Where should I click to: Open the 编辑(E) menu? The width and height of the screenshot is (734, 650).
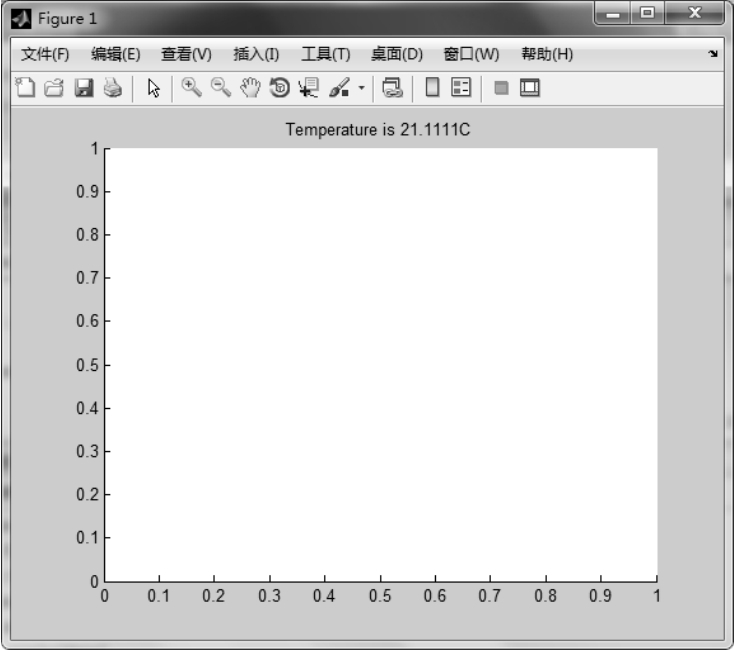116,54
